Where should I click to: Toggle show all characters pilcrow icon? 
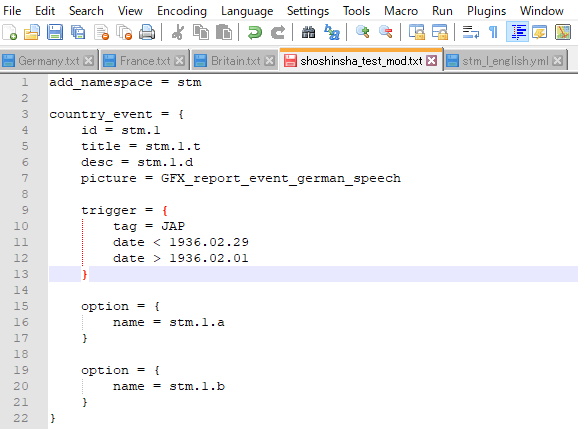point(494,32)
